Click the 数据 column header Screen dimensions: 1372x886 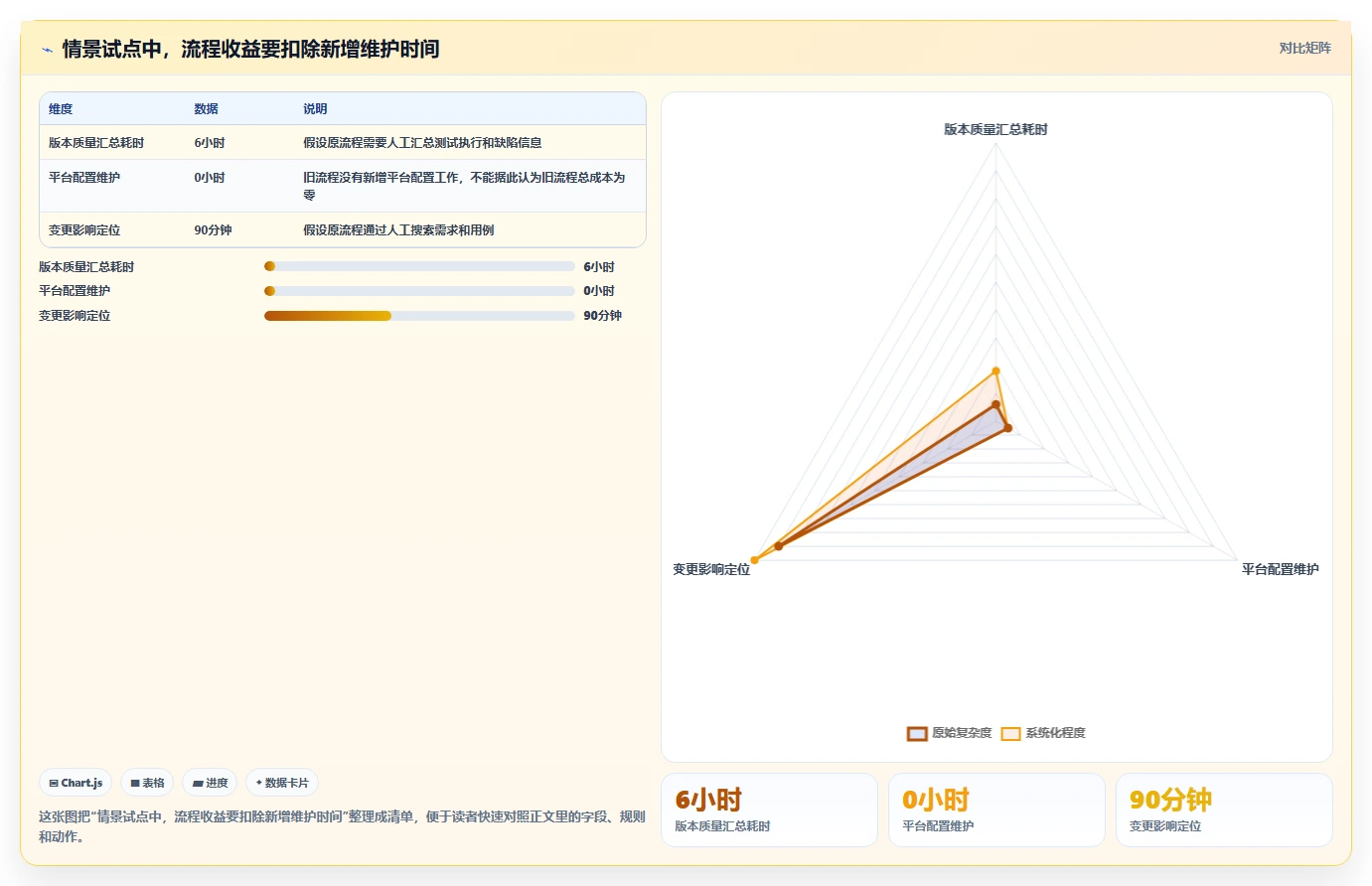click(x=206, y=109)
